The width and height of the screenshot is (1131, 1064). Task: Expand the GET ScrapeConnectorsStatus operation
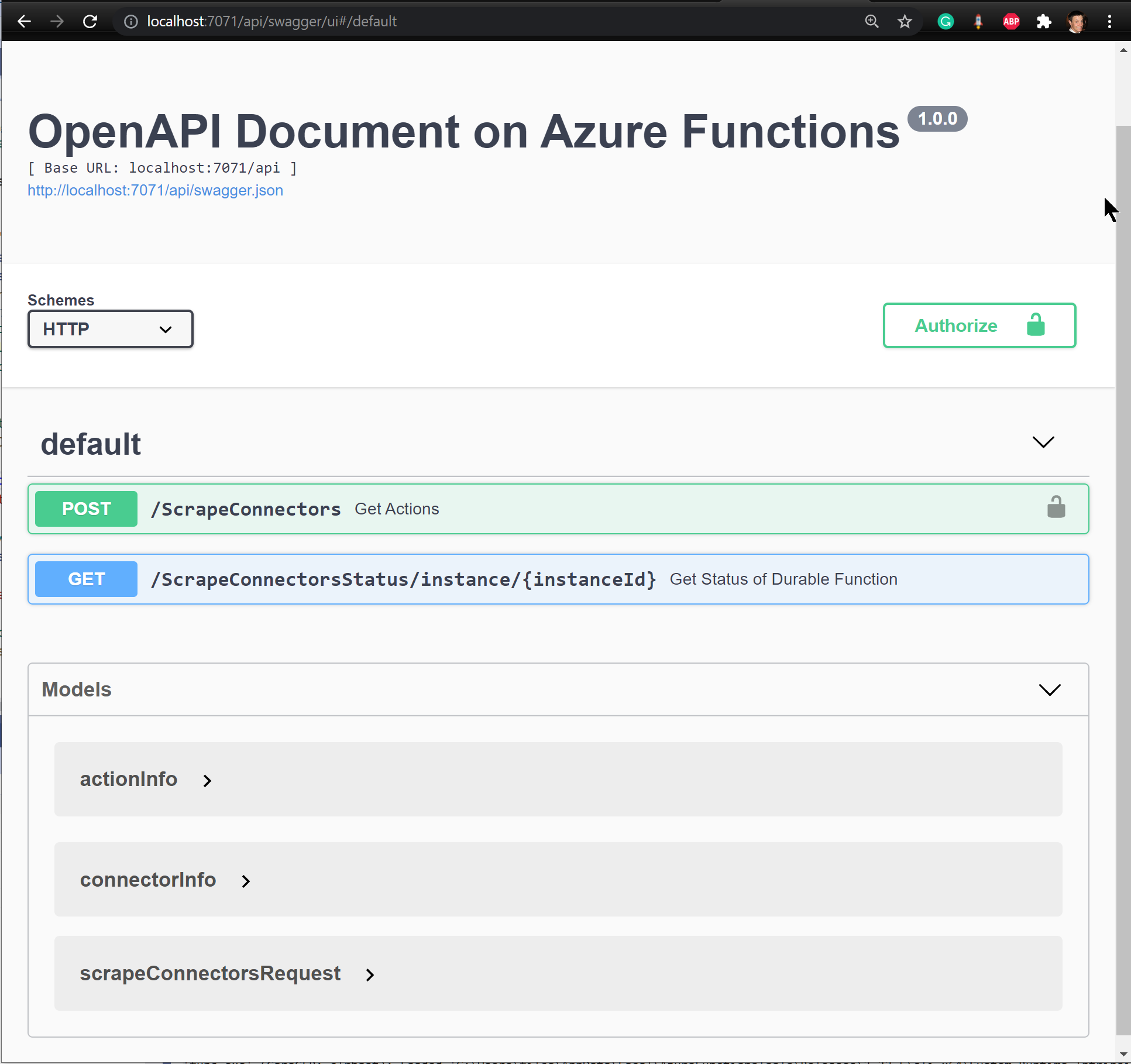click(558, 579)
